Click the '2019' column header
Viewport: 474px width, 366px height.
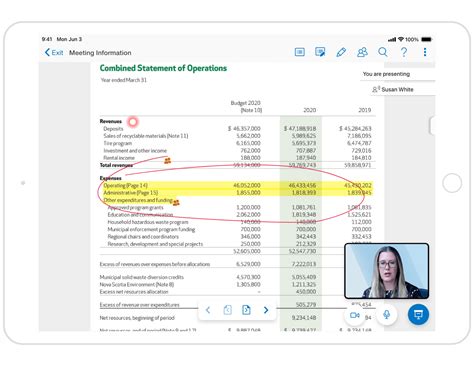click(x=364, y=110)
